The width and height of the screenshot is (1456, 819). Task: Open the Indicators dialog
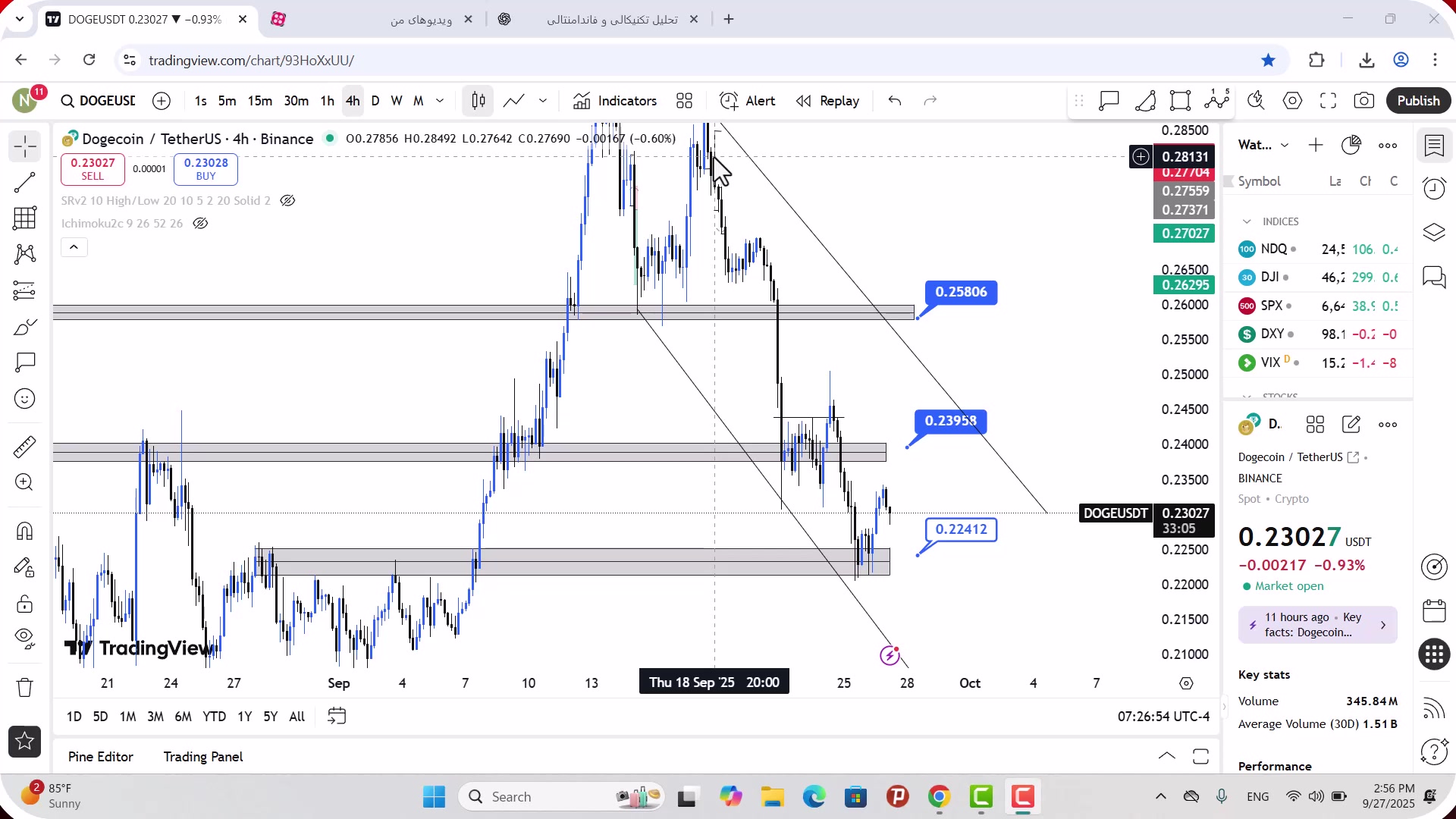point(615,101)
